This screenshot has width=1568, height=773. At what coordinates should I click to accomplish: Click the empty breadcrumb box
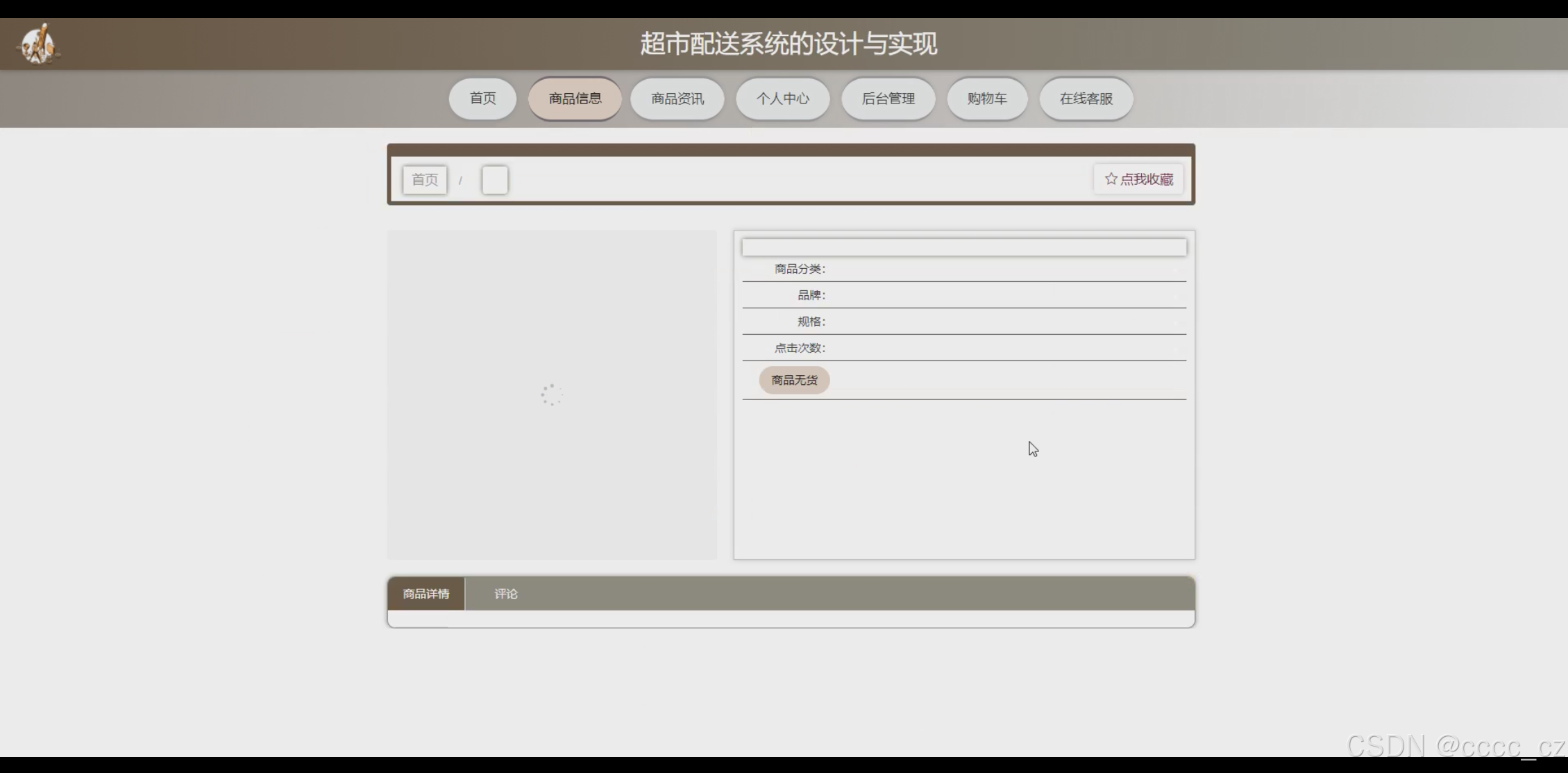[495, 180]
